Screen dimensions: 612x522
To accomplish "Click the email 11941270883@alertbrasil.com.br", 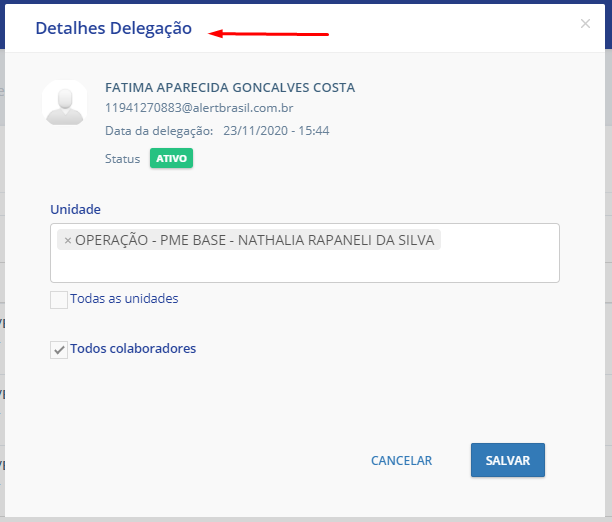I will [198, 108].
